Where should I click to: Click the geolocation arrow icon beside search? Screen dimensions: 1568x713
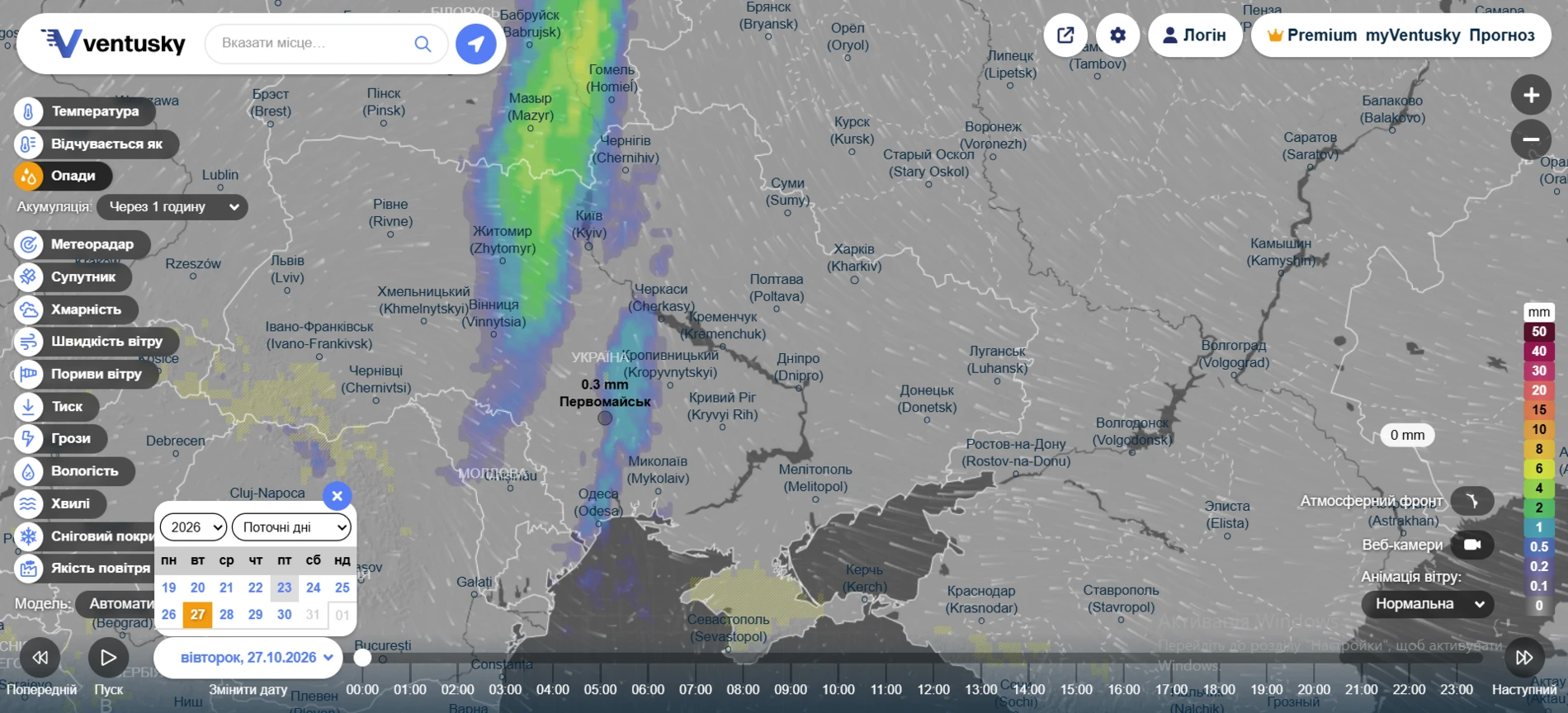[x=476, y=43]
